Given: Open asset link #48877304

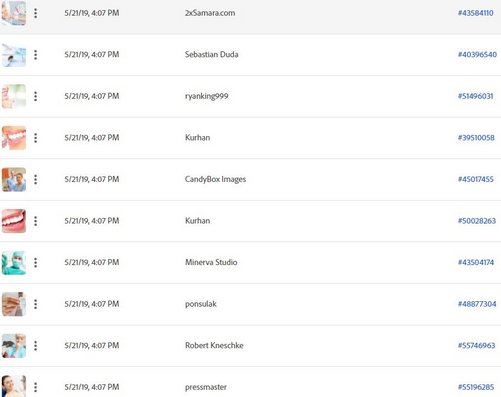Looking at the screenshot, I should (477, 304).
